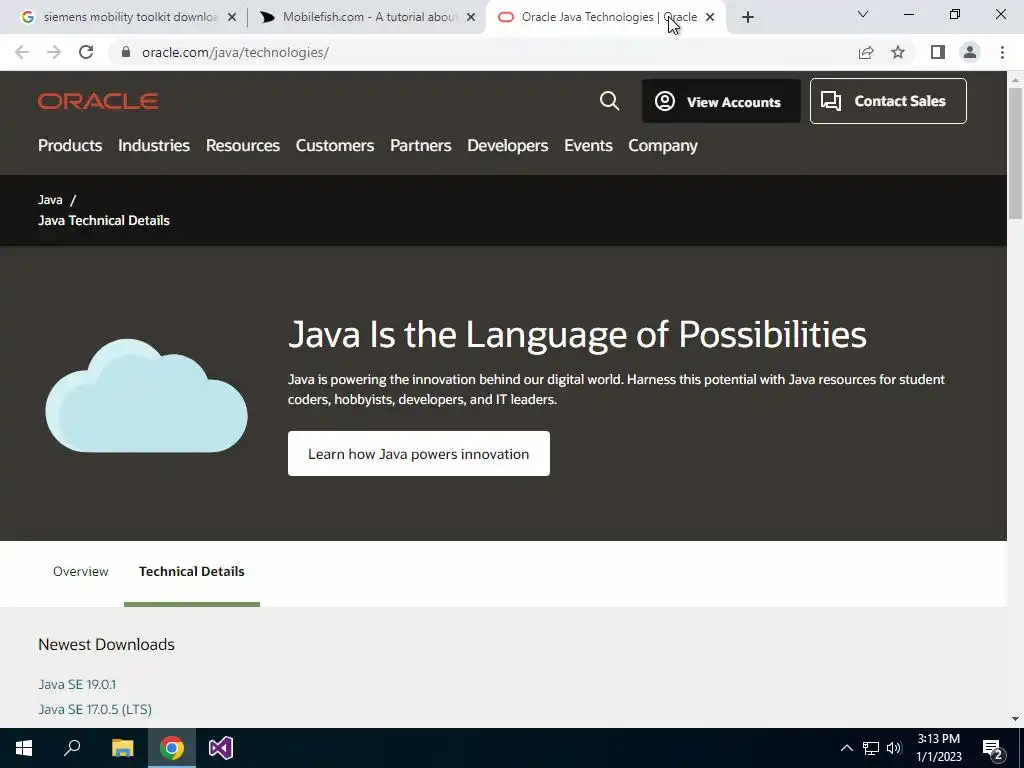Open the Events menu

(588, 146)
